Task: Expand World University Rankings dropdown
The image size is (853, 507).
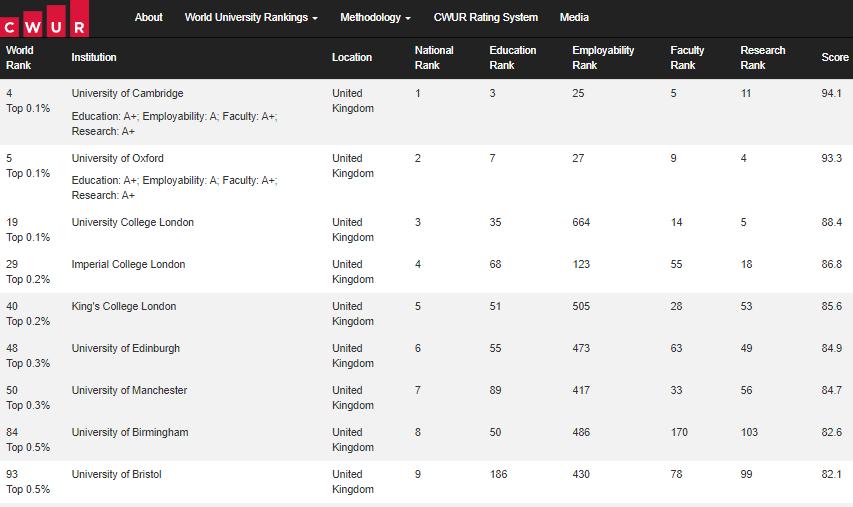Action: tap(251, 17)
